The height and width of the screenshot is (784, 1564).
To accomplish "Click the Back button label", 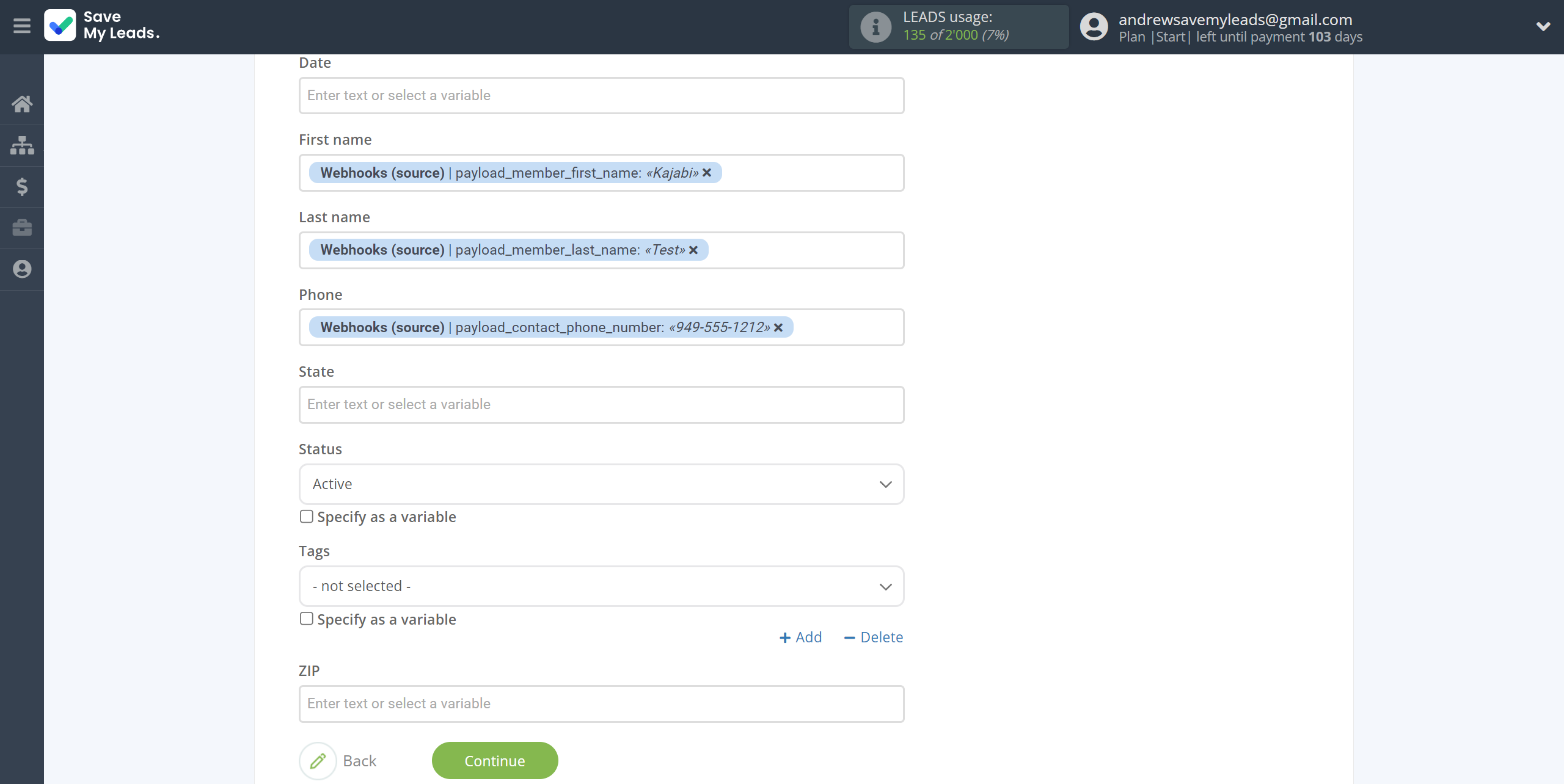I will (360, 761).
